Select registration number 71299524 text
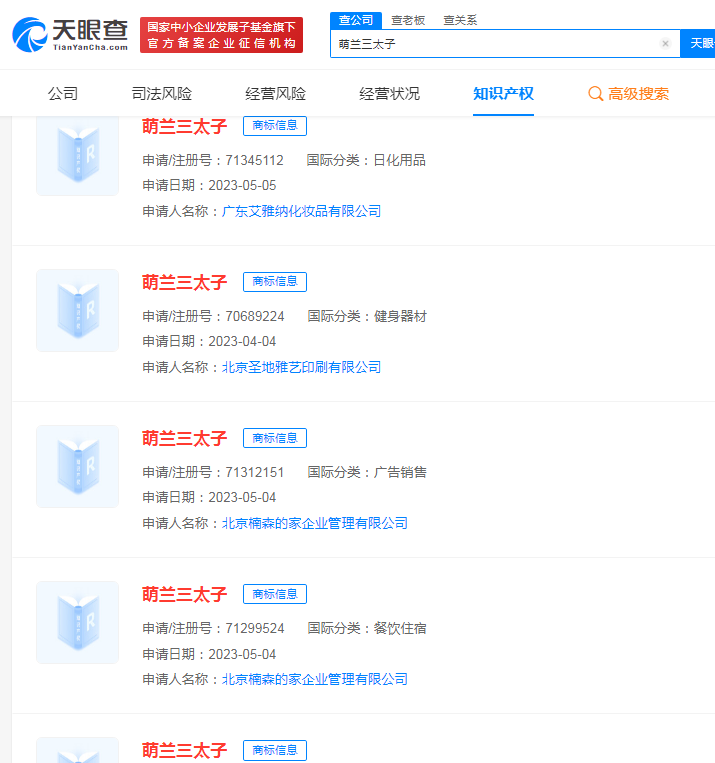The height and width of the screenshot is (763, 715). [x=255, y=628]
